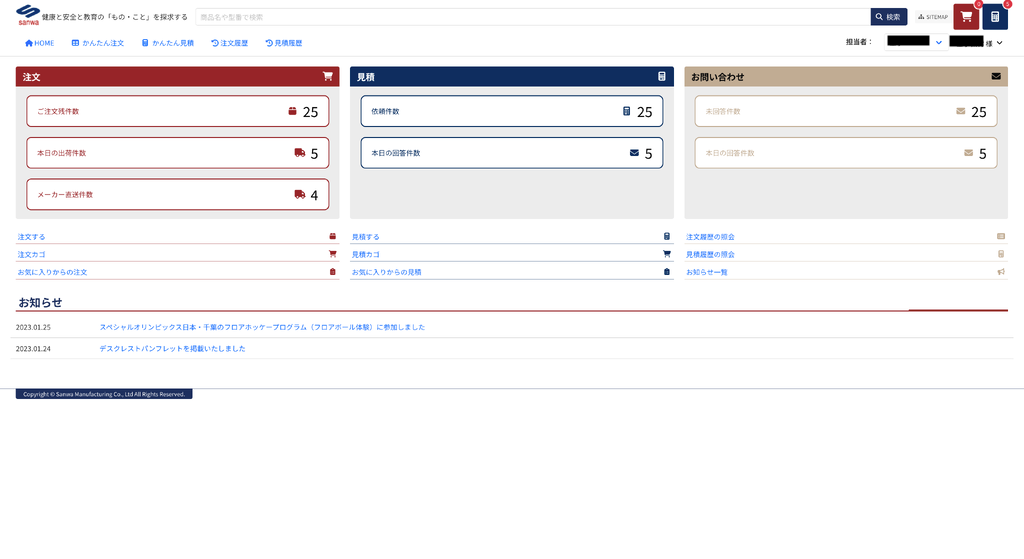
Task: Open the ご注文残件数 card
Action: point(177,111)
